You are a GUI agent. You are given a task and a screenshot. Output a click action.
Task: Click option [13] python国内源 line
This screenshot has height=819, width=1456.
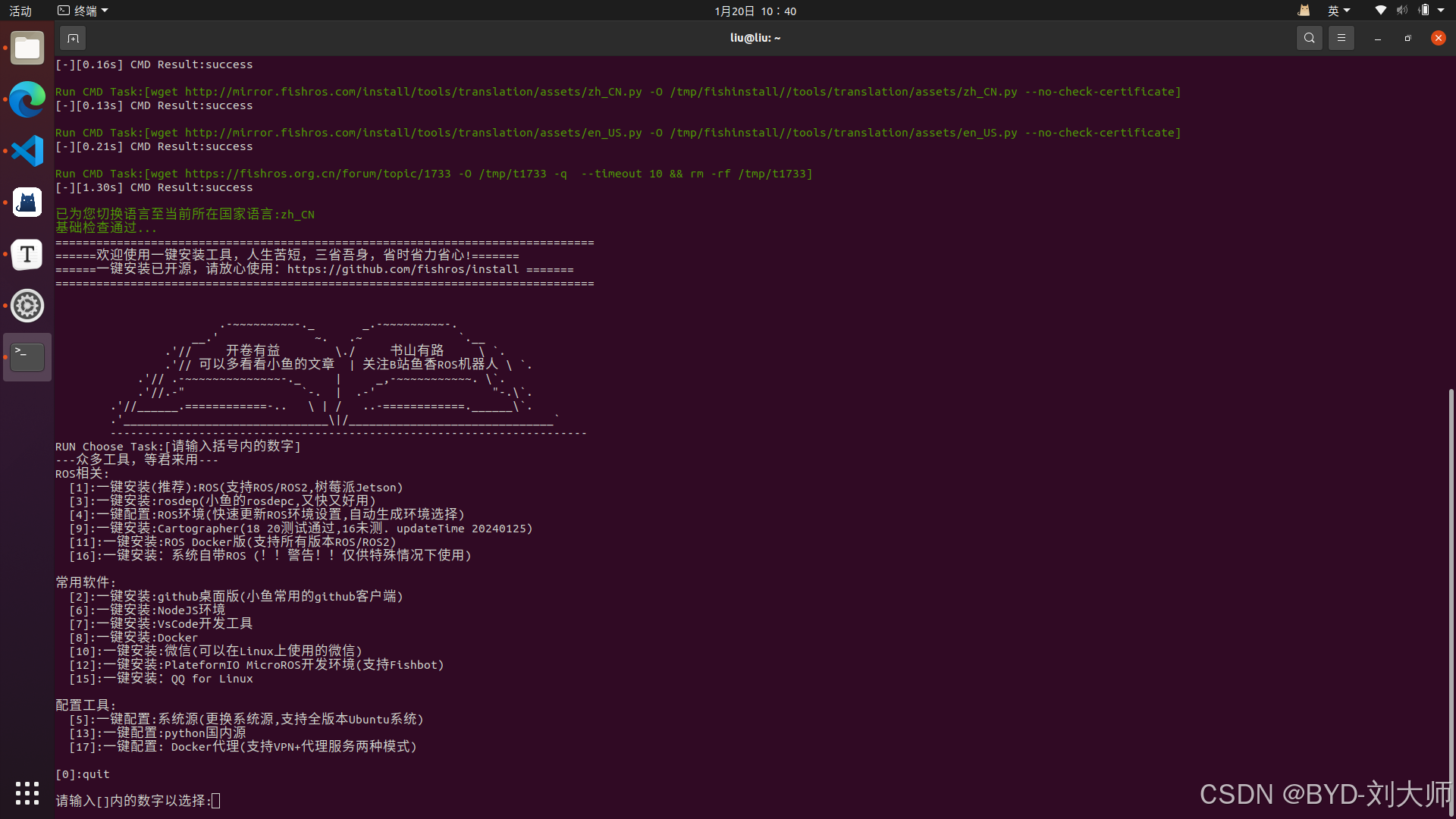coord(158,733)
